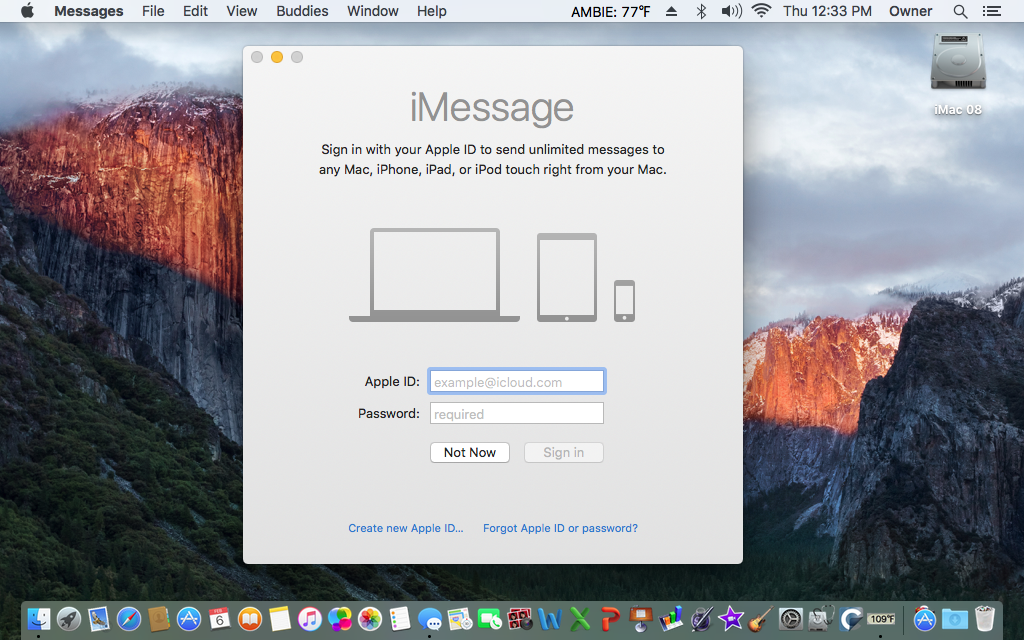Open Spotlight search magnifier
The width and height of the screenshot is (1024, 640).
(x=960, y=11)
